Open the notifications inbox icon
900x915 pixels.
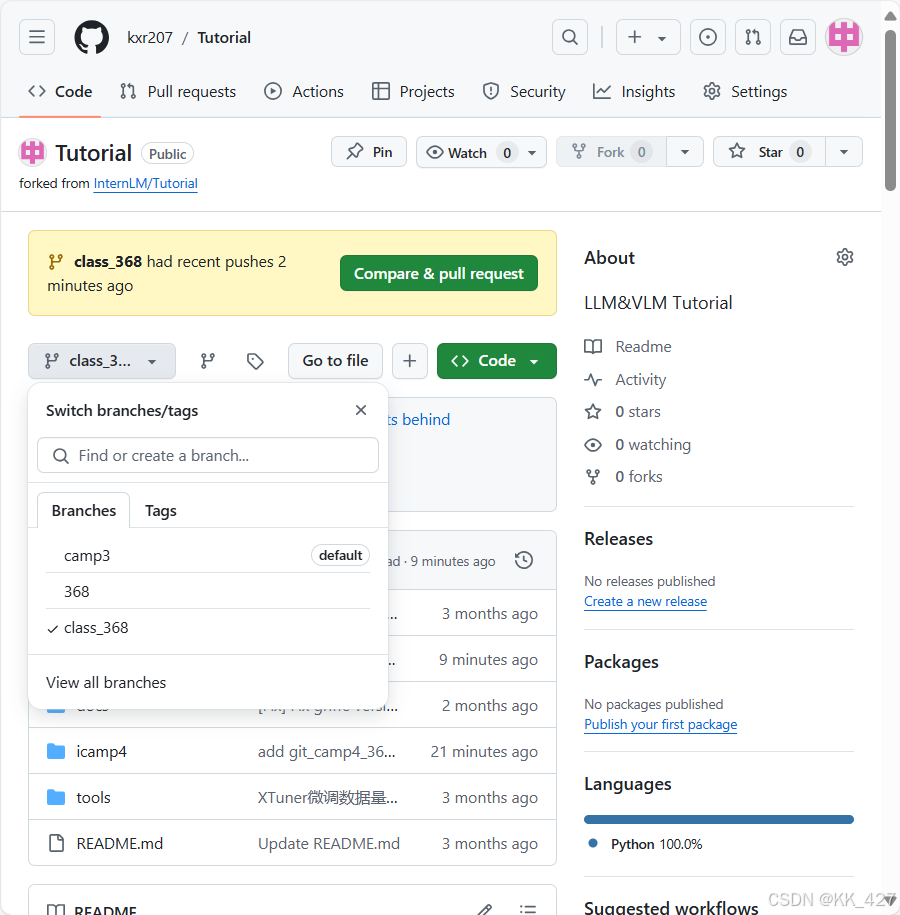[x=798, y=37]
